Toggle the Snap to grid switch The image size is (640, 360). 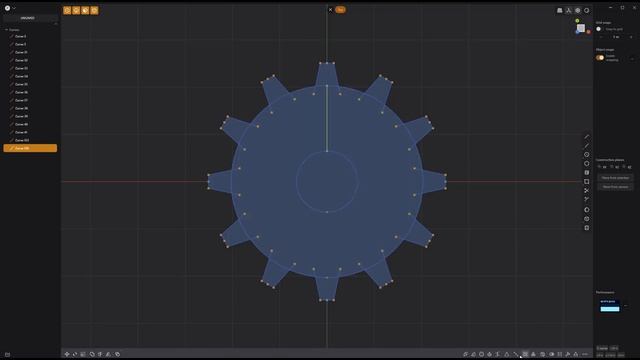[599, 29]
